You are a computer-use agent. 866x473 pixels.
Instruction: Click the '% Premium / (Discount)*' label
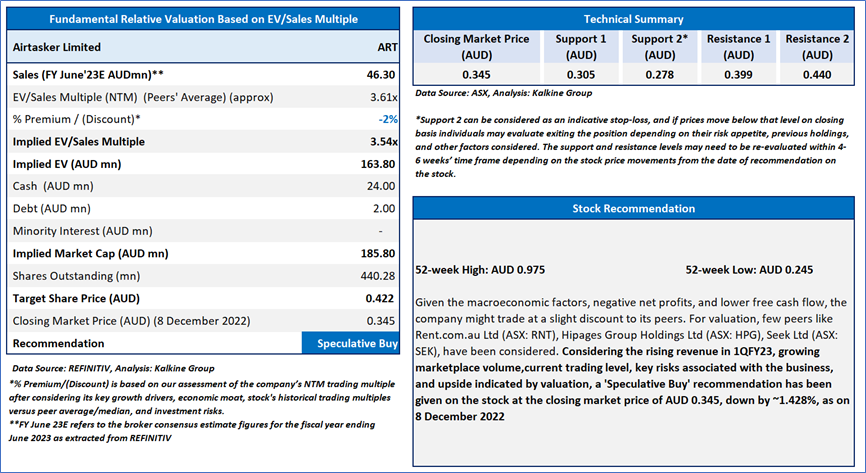pos(76,119)
